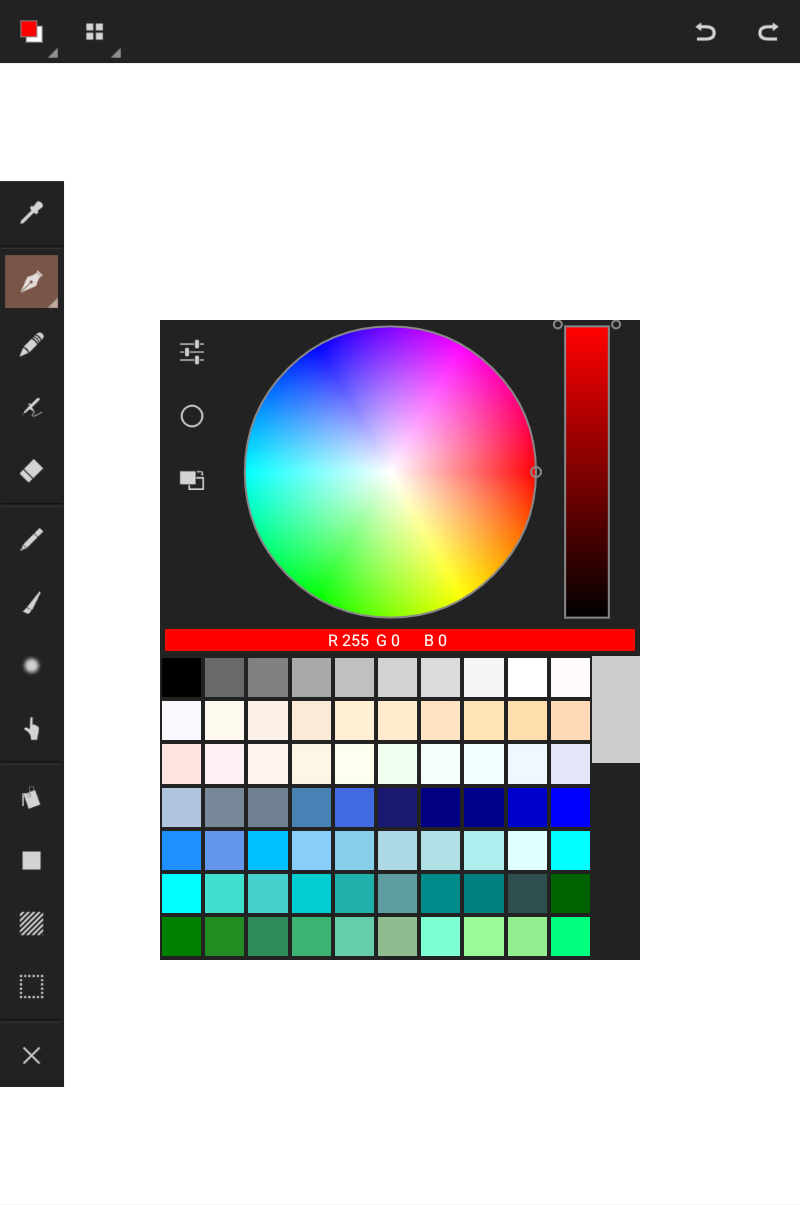
Task: Choose the marker pen tool
Action: [32, 345]
